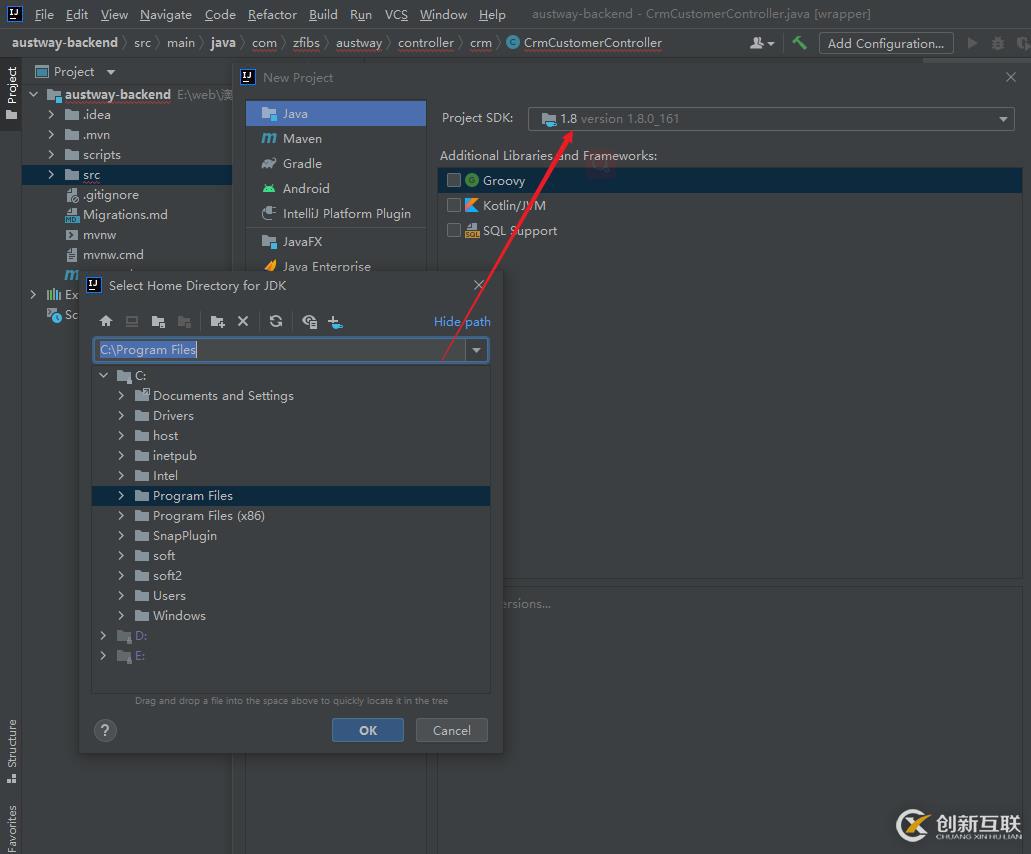Click the C:\Program Files path input field

tap(270, 350)
